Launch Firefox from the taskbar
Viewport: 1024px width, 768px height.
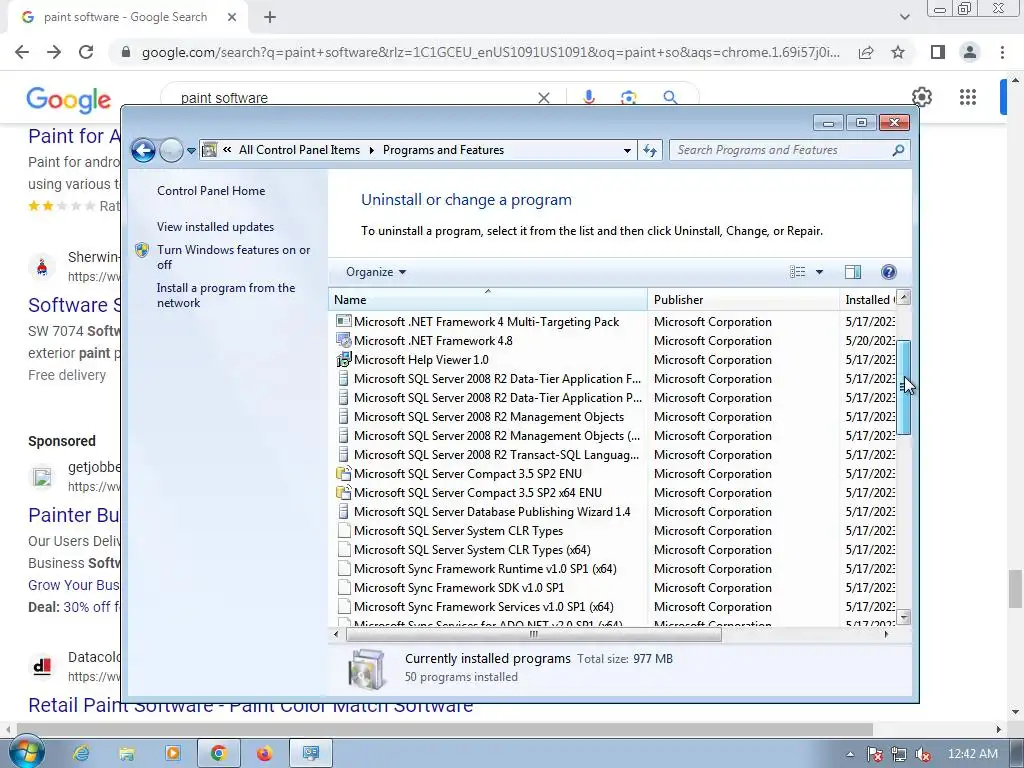coord(264,754)
